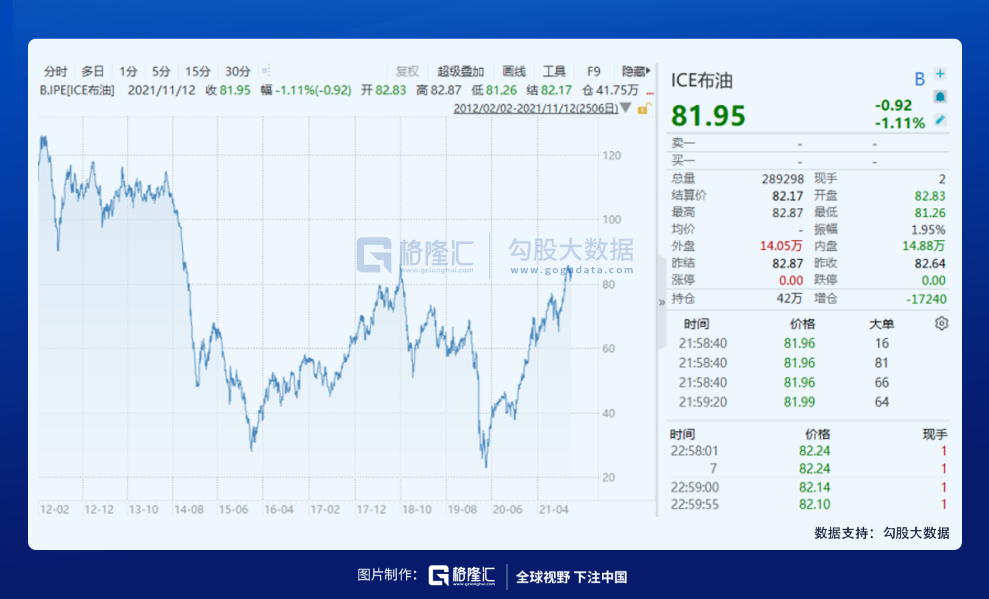
Task: Click 总量 value 289298
Action: point(782,179)
